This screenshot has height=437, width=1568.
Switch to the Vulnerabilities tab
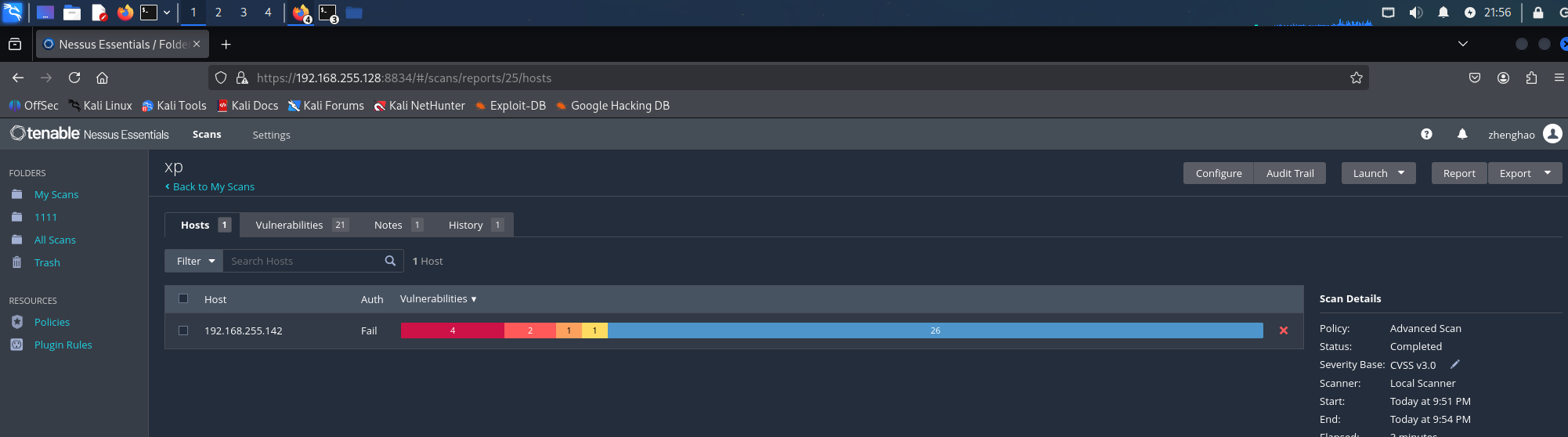301,225
